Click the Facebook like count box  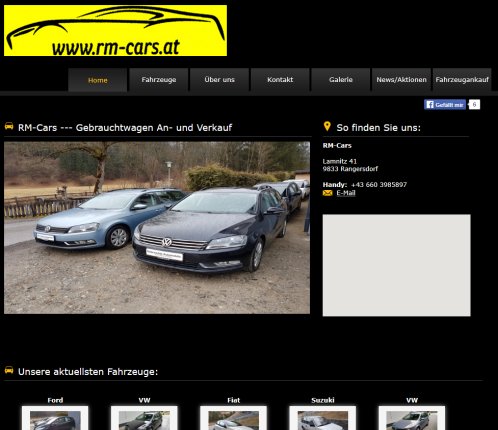[x=474, y=105]
